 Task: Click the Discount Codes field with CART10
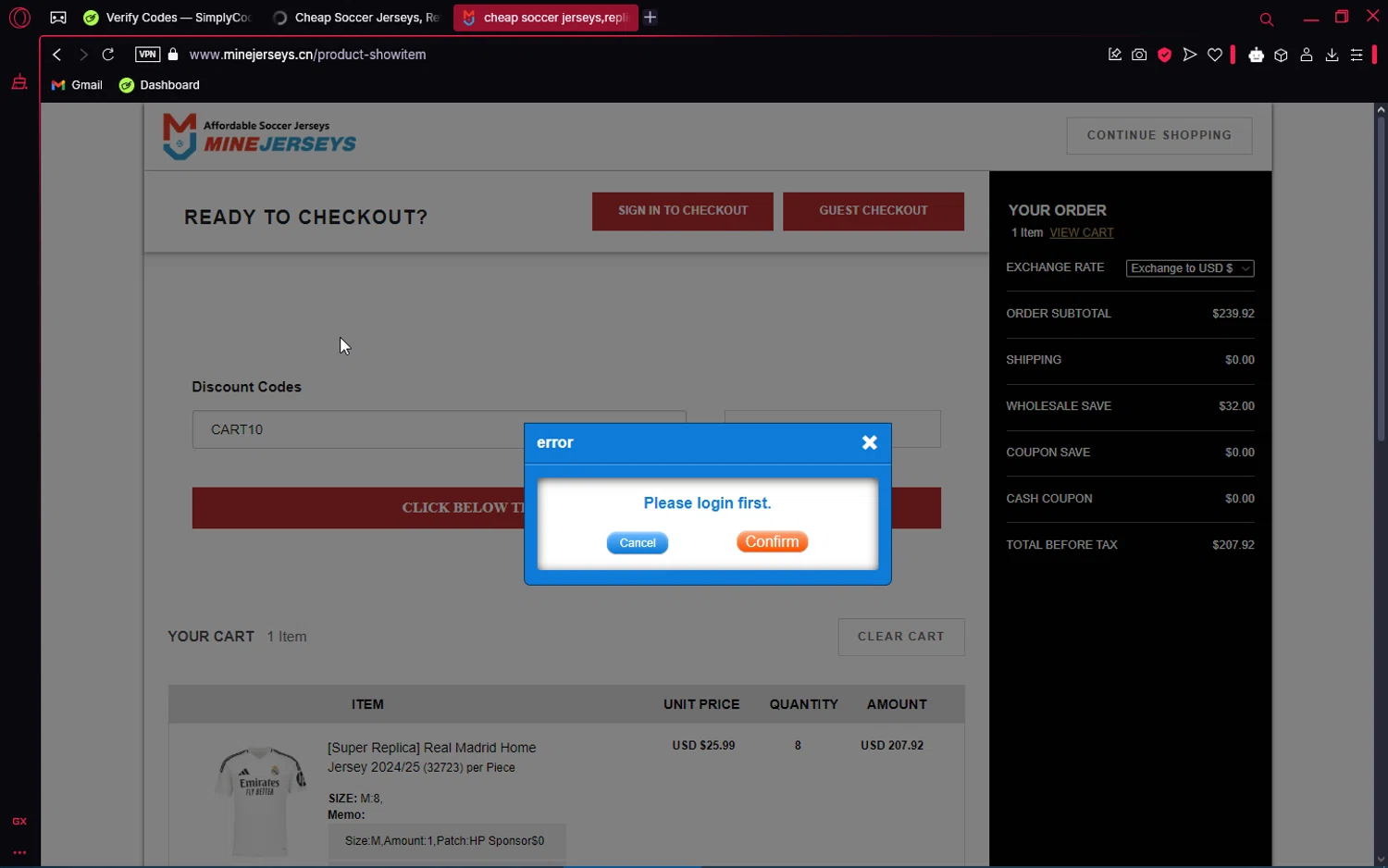click(439, 429)
